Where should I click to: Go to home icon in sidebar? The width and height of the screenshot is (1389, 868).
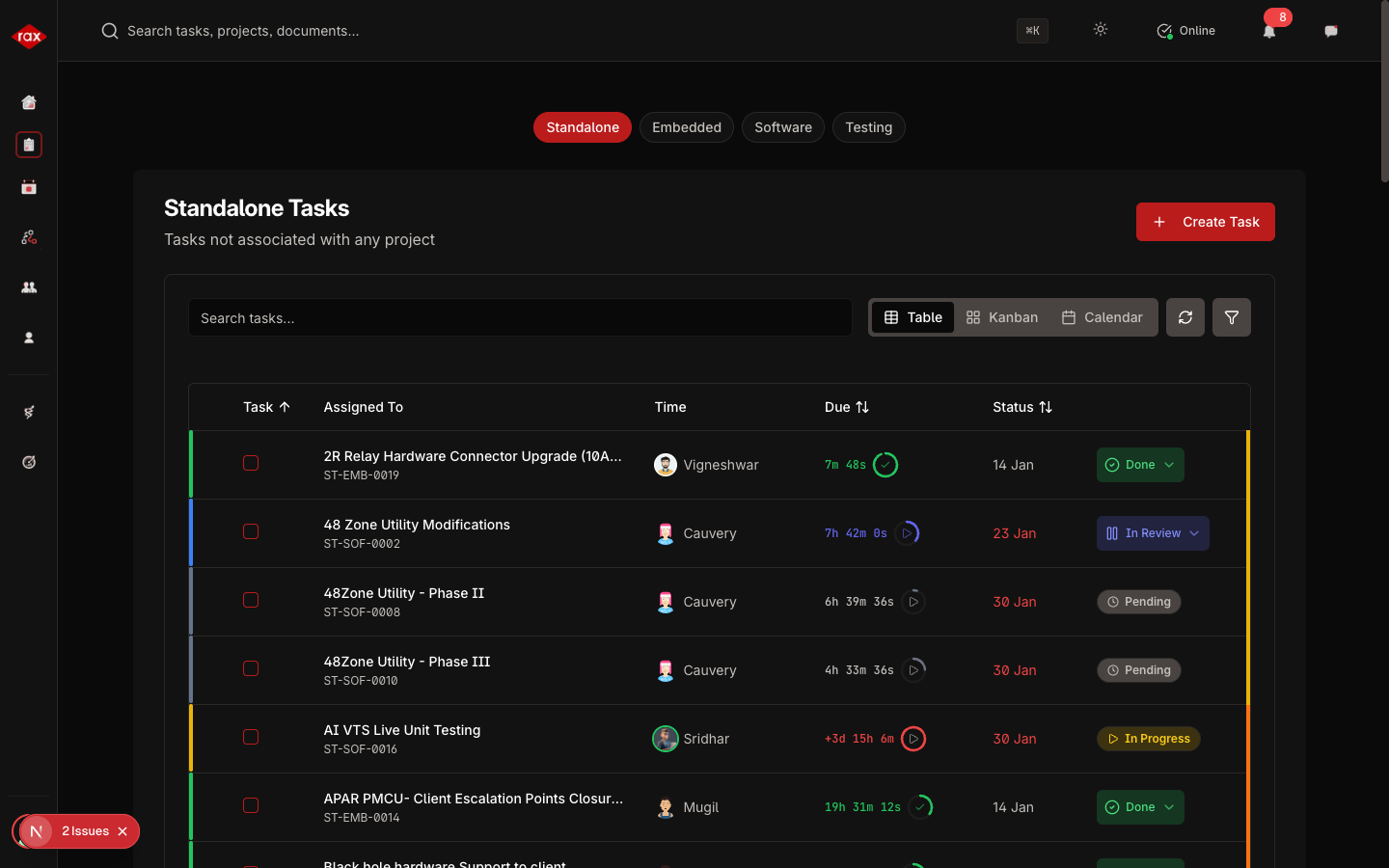coord(29,102)
